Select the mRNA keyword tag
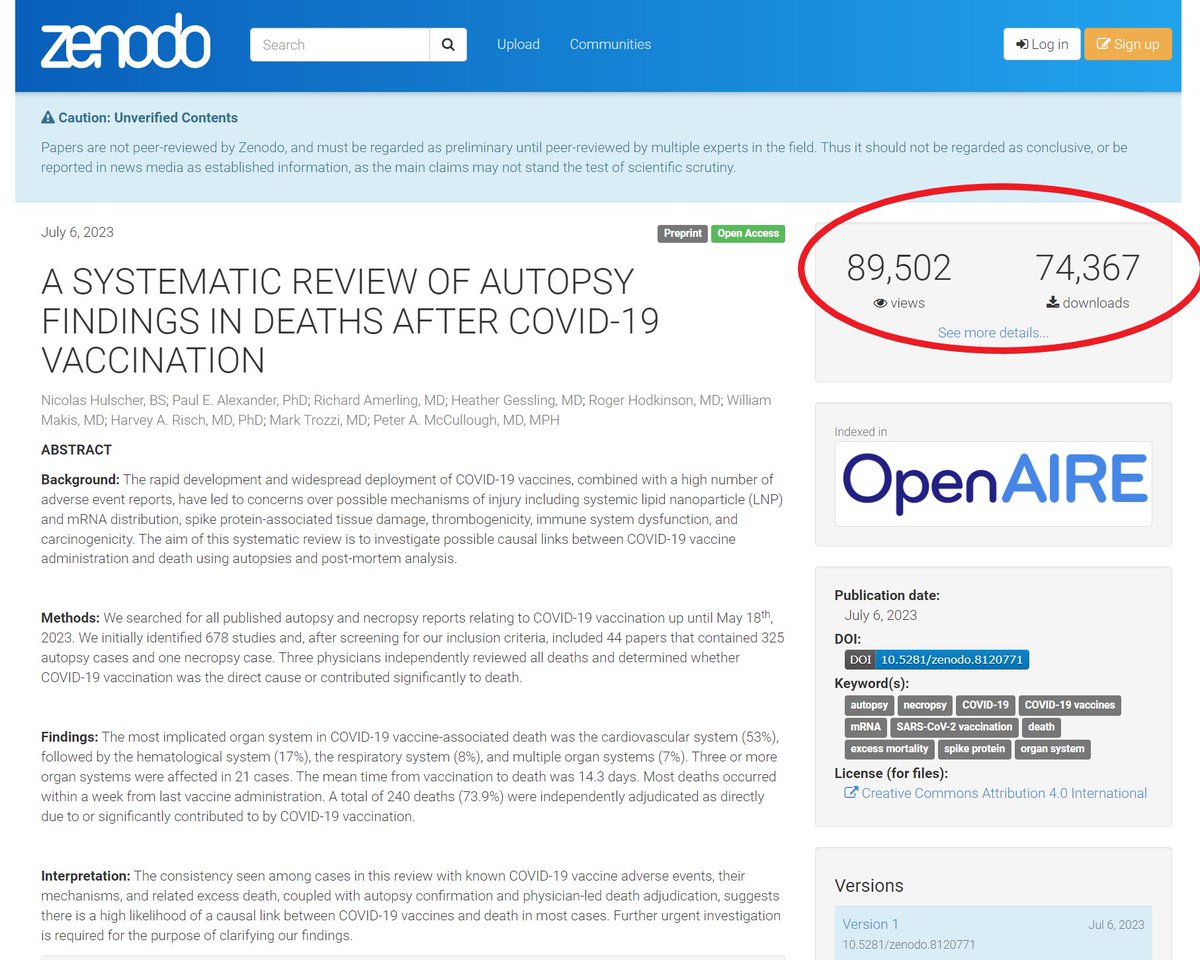Viewport: 1200px width, 960px height. tap(865, 727)
